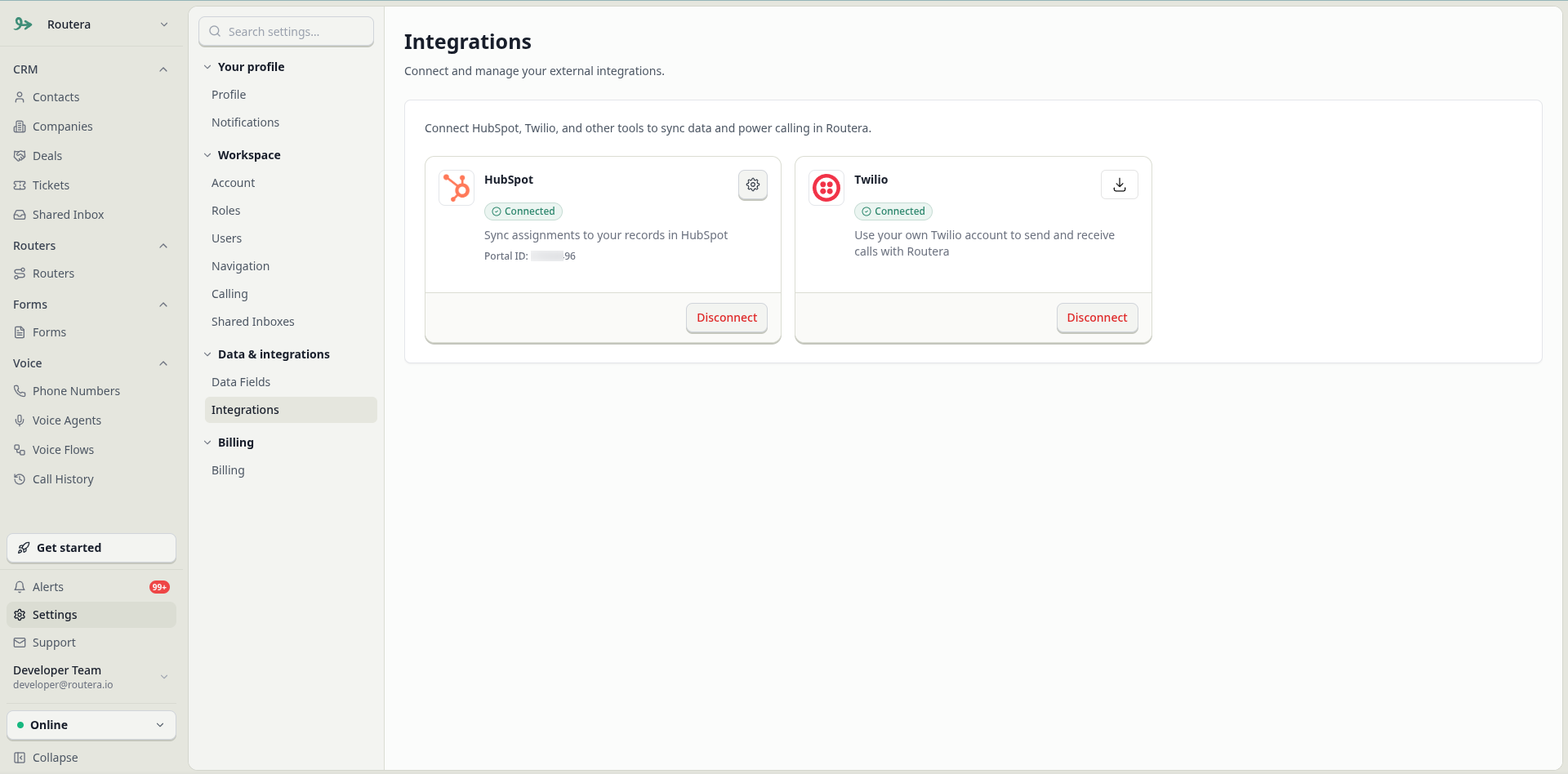Click the Get started button
Image resolution: width=1568 pixels, height=774 pixels.
click(x=91, y=548)
